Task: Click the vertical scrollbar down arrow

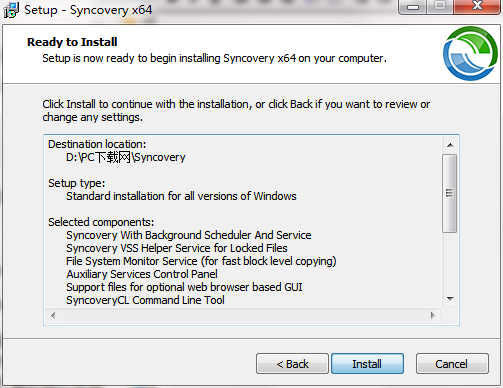Action: coord(450,299)
